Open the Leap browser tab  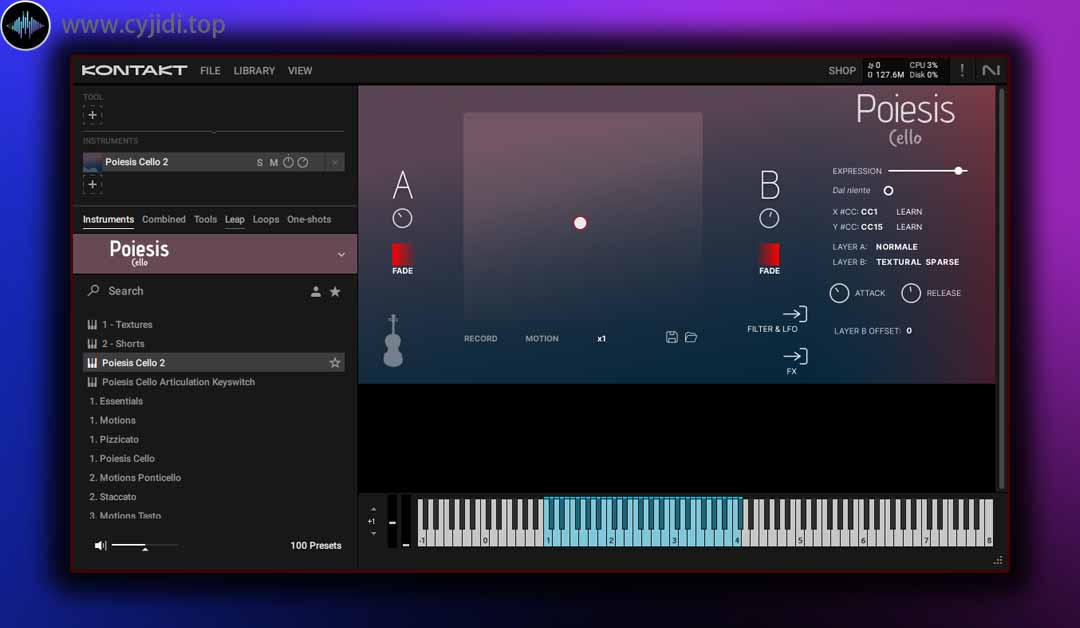point(234,219)
